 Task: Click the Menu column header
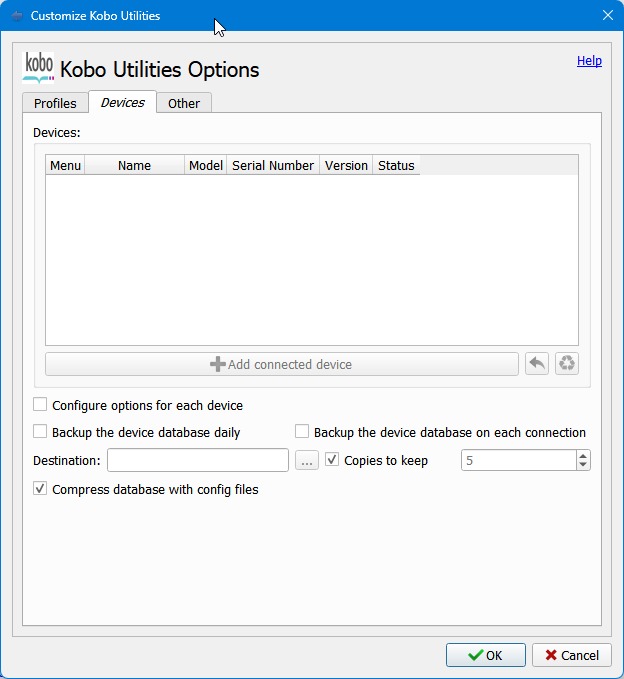click(x=65, y=165)
